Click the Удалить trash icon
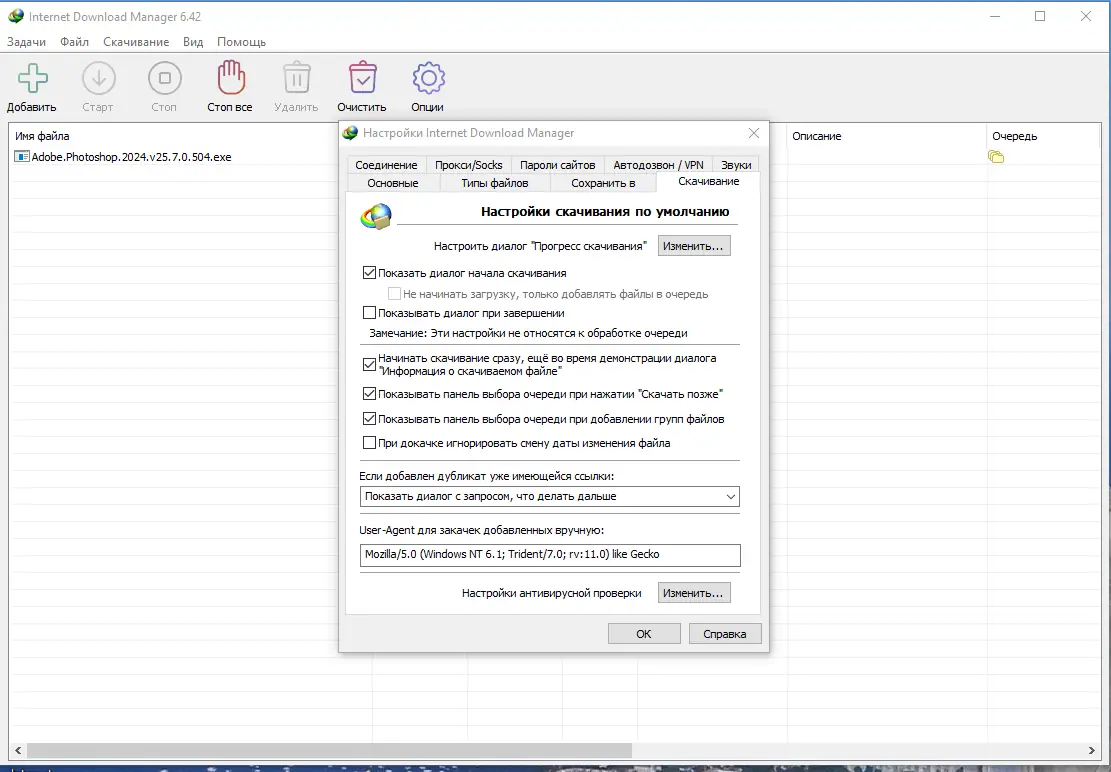Viewport: 1111px width, 772px height. point(295,78)
